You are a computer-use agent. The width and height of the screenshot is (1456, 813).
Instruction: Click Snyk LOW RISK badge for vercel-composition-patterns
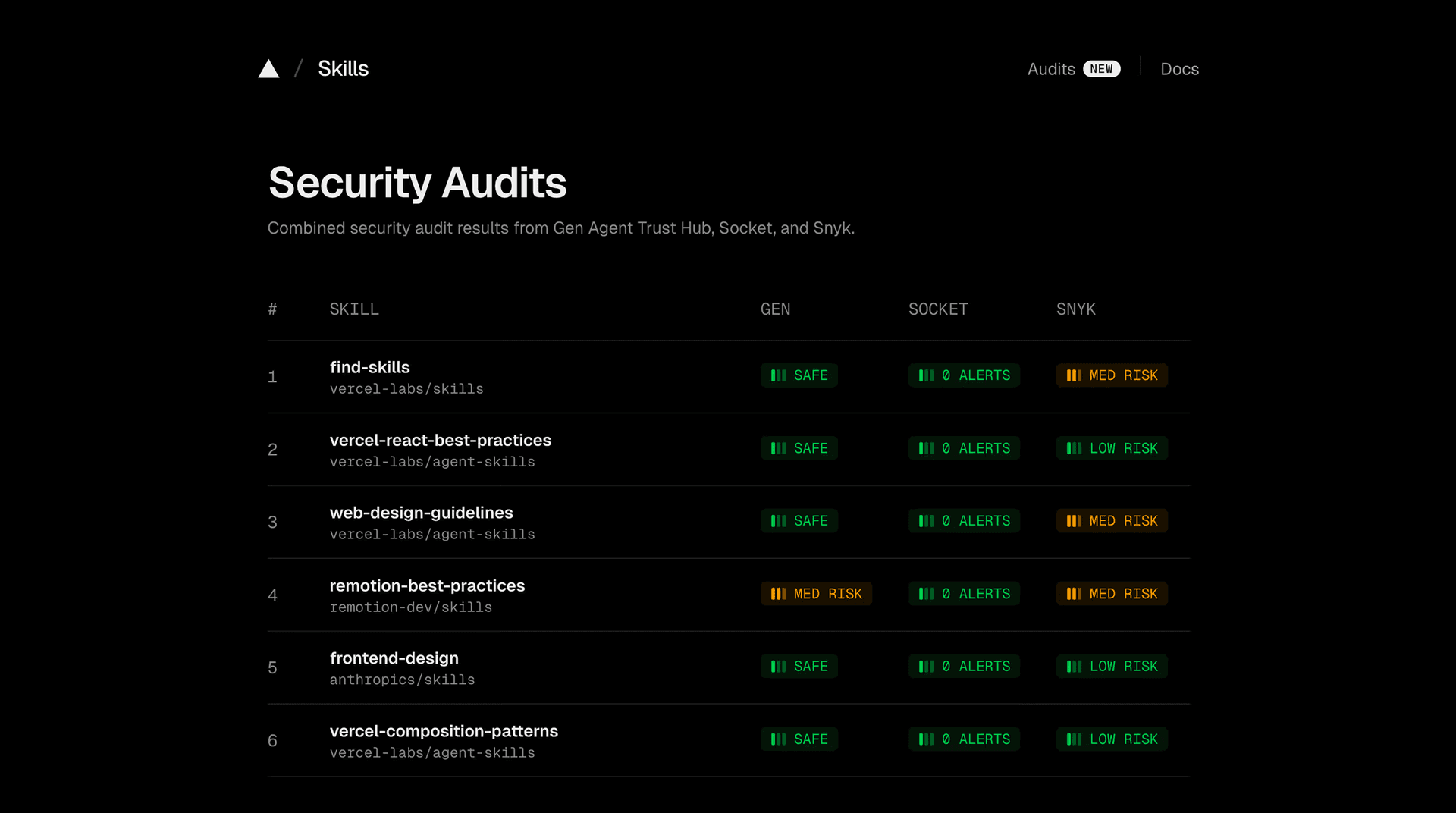pos(1112,739)
